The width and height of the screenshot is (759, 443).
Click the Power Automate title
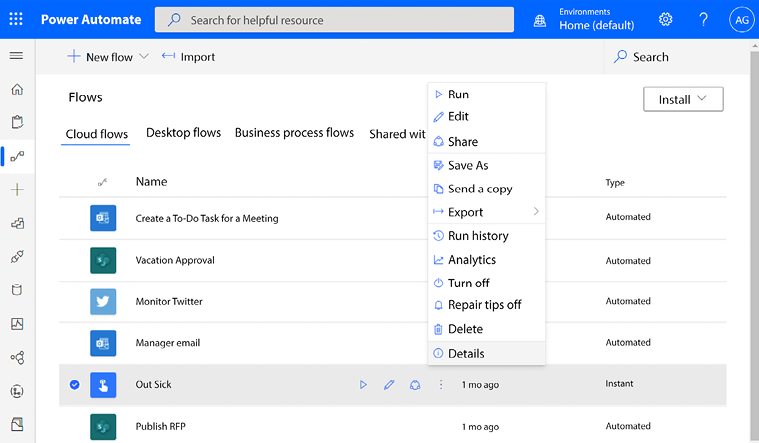(91, 19)
